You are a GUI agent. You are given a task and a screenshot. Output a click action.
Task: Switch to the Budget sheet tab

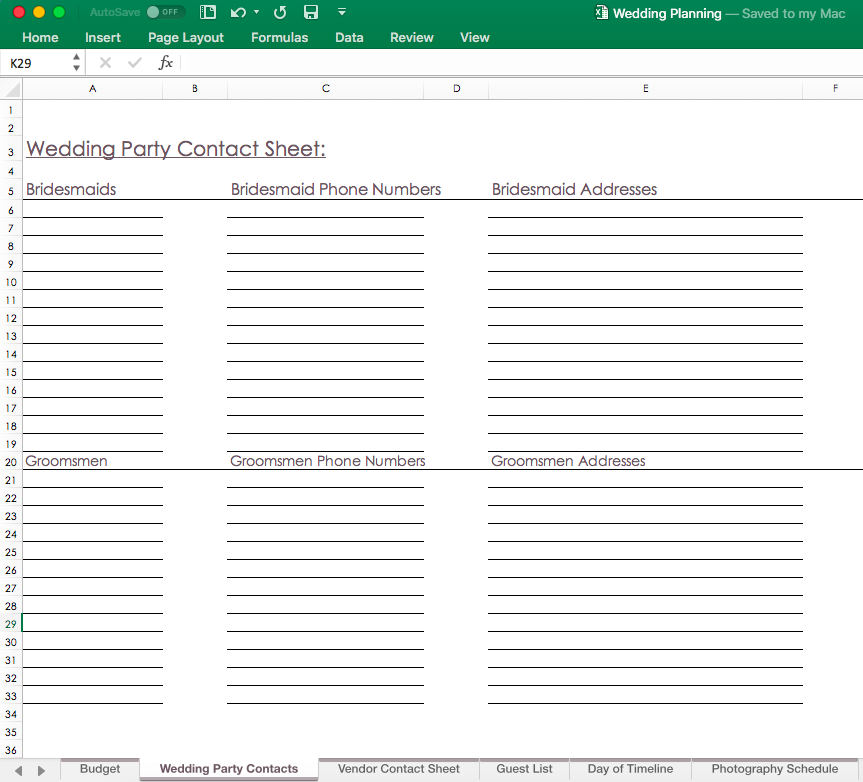[100, 769]
